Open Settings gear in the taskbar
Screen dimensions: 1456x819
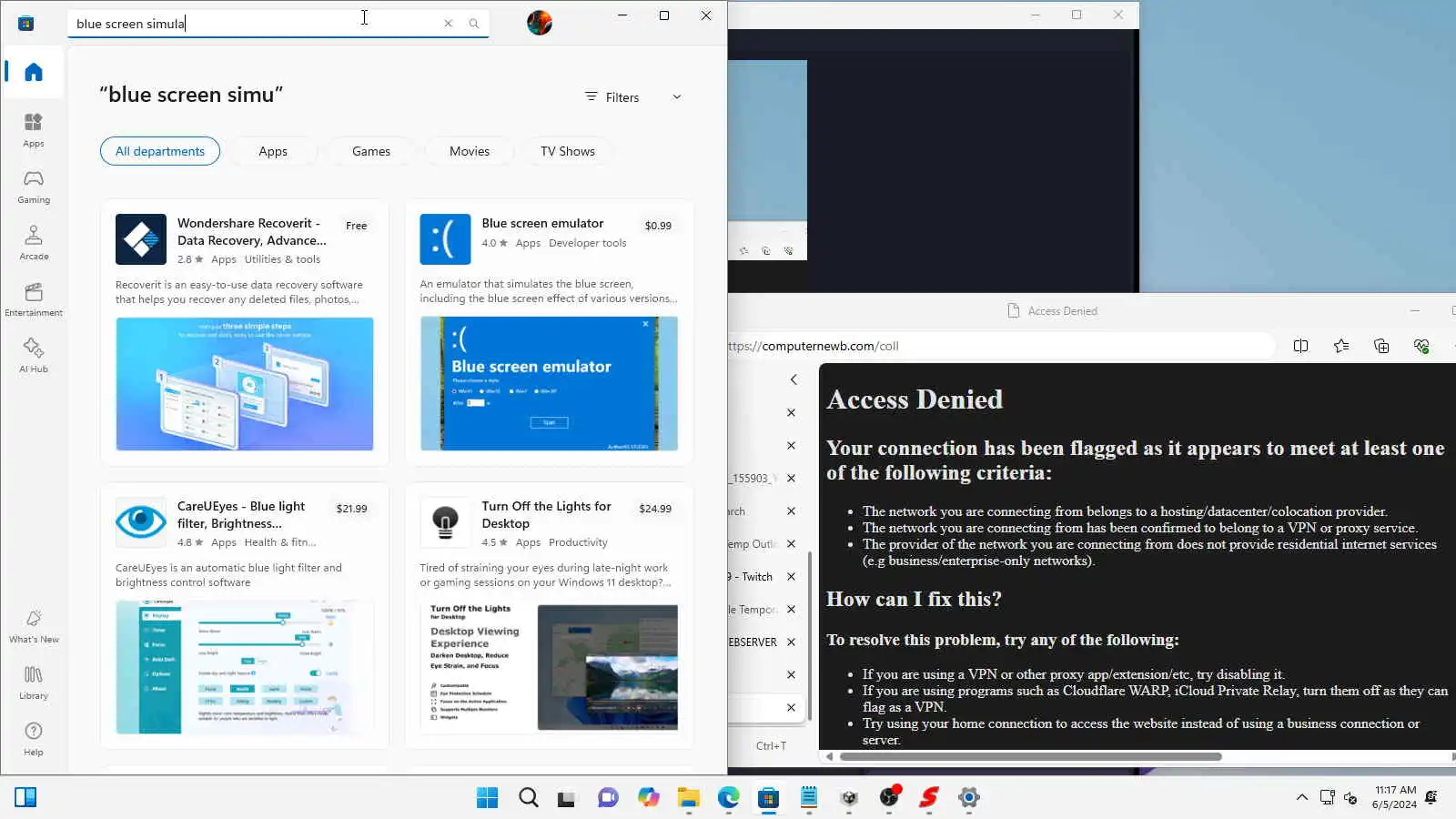[x=968, y=798]
